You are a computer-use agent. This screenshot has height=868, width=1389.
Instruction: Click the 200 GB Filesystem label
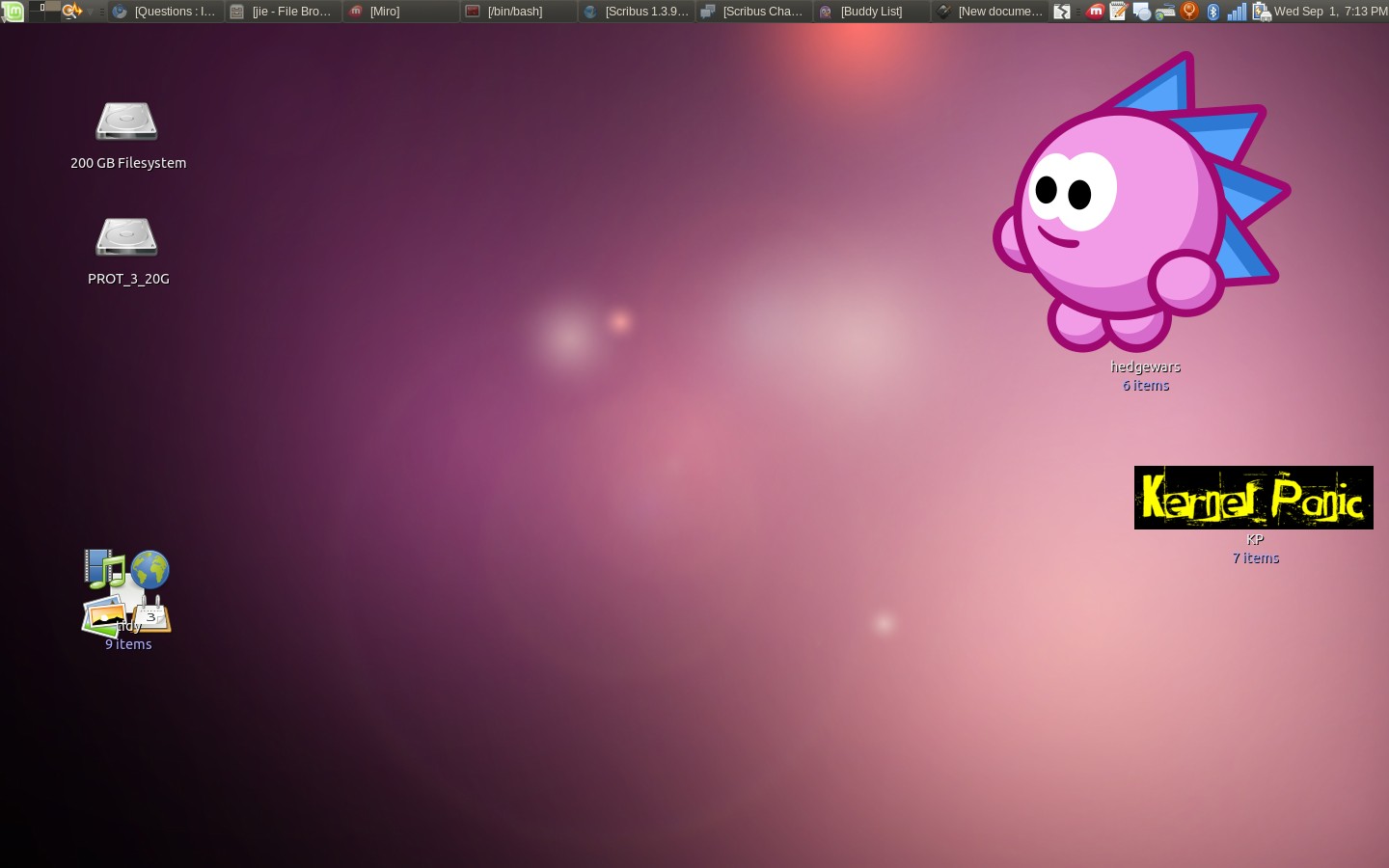[128, 163]
